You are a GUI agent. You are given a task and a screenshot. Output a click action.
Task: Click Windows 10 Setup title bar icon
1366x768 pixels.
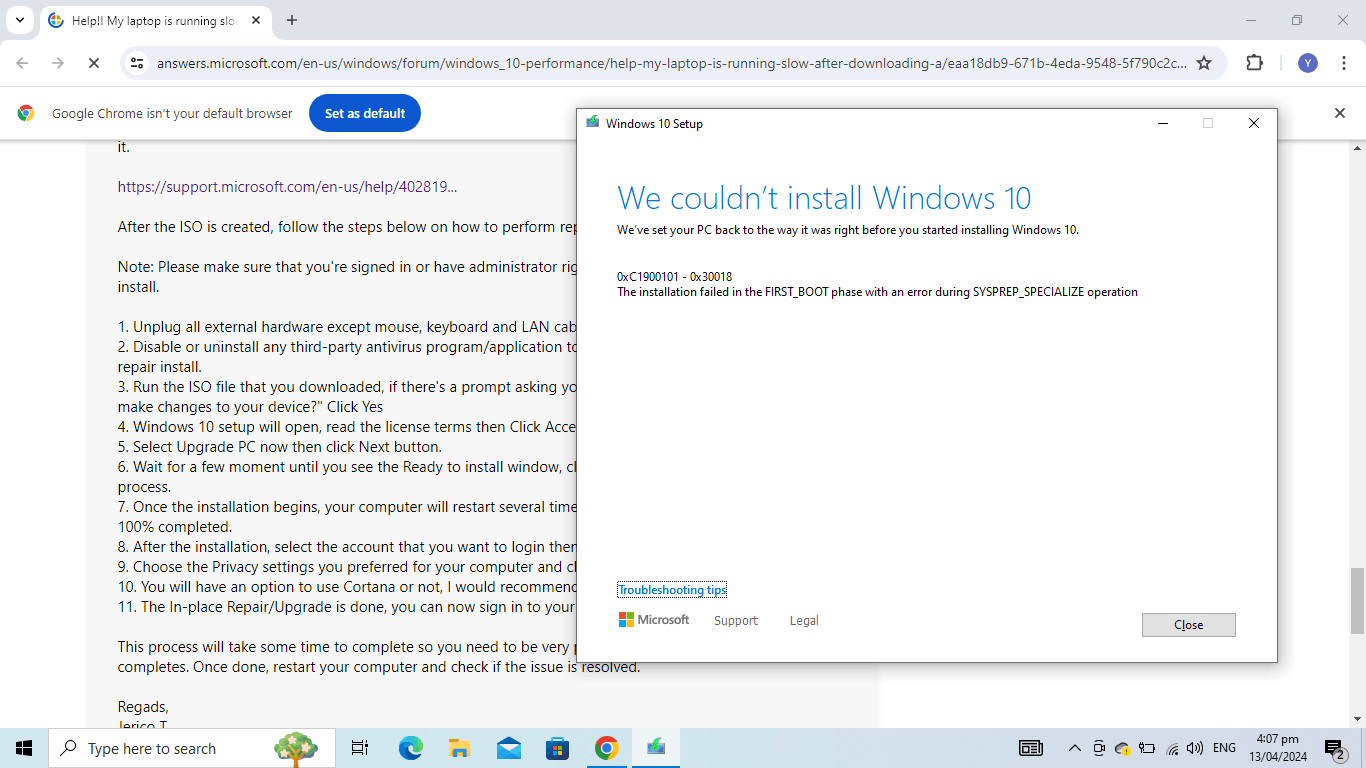pos(593,123)
